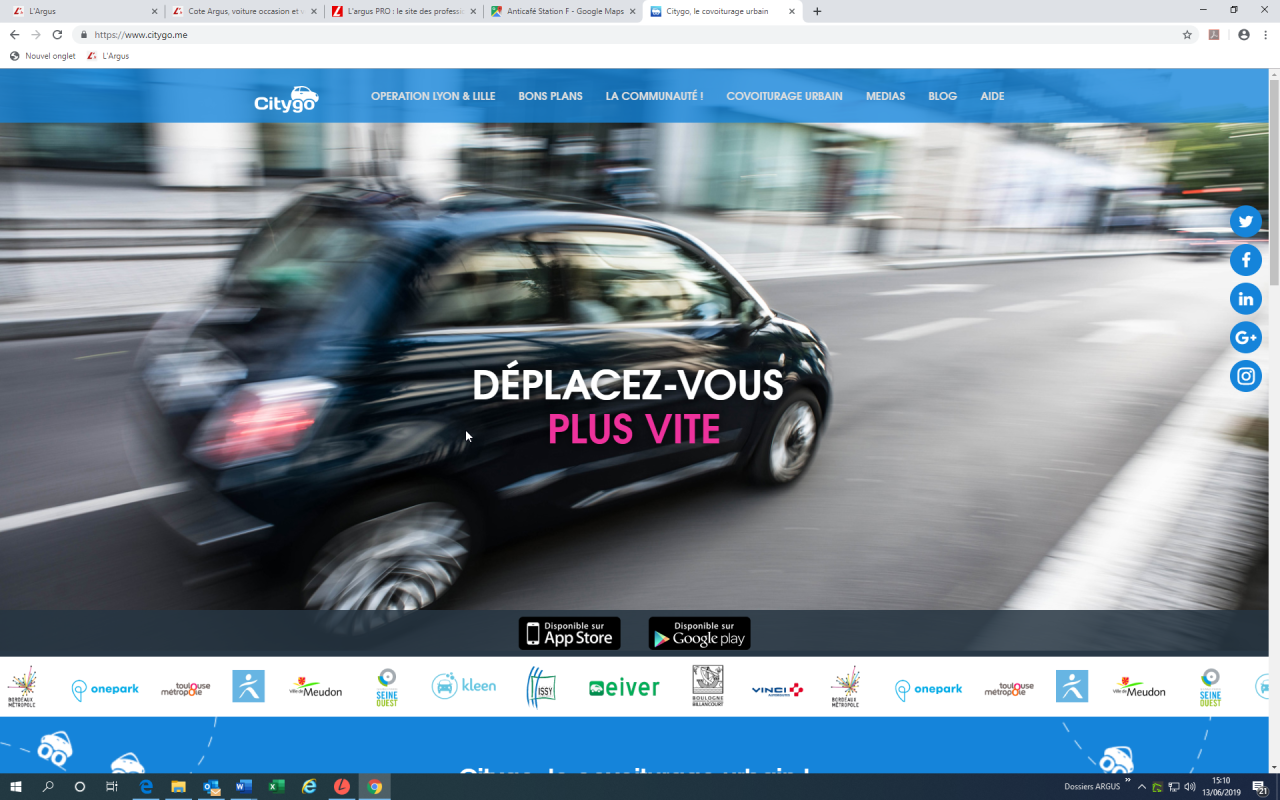
Task: Reload the page
Action: coord(57,34)
